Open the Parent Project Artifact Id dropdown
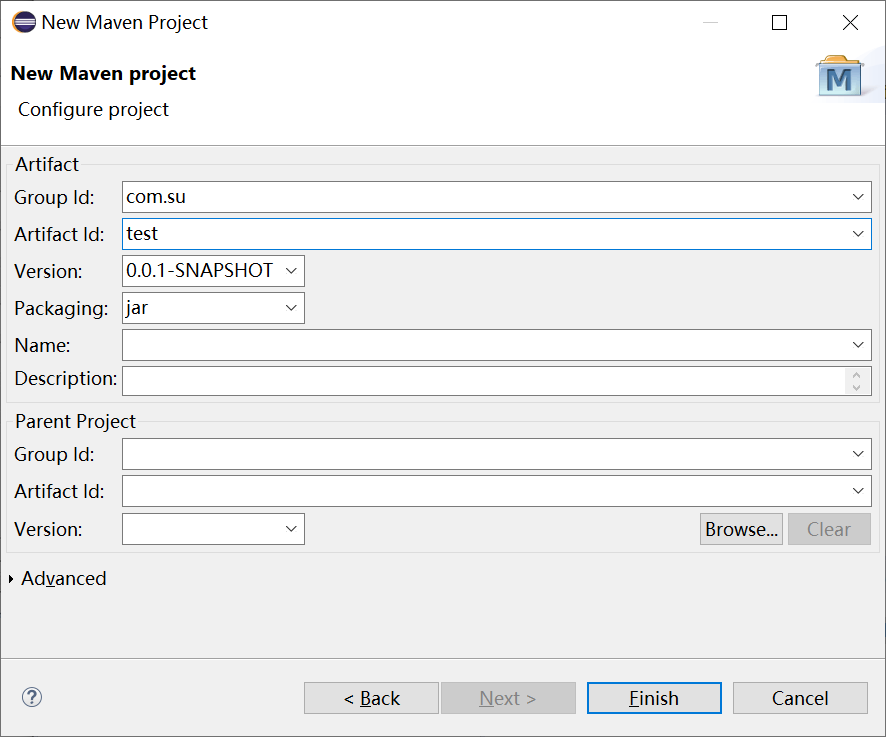The image size is (886, 737). point(858,491)
